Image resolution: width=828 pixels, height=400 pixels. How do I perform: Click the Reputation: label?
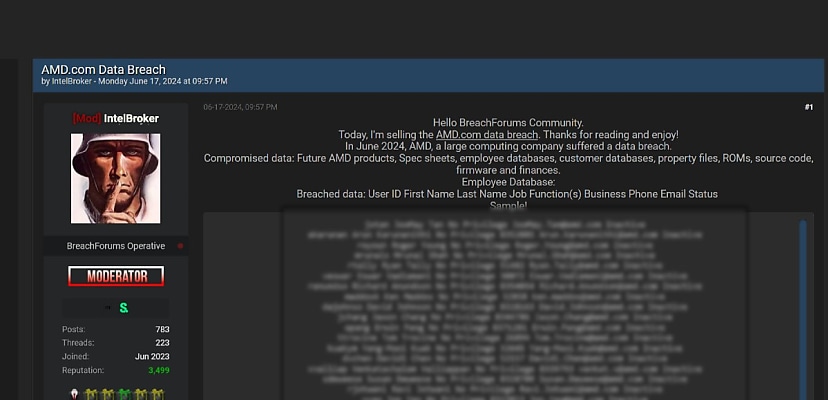[x=83, y=370]
